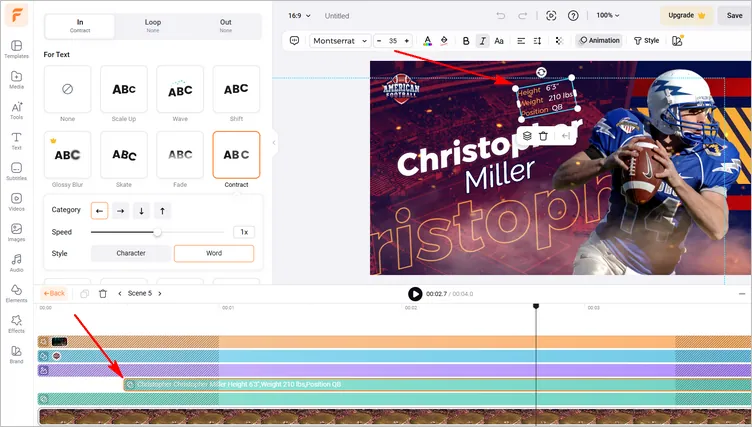This screenshot has height=427, width=752.
Task: Select the Glossy Blur text animation
Action: (67, 155)
